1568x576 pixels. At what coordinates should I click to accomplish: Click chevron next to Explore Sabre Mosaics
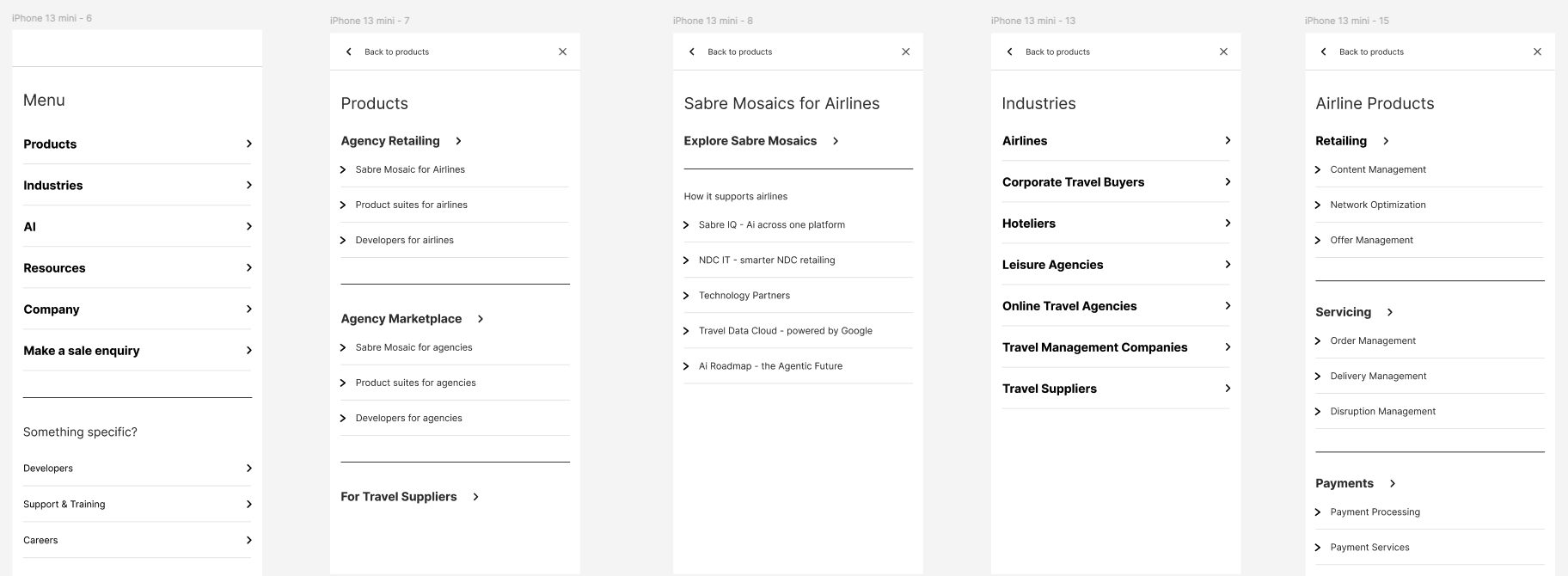pos(835,141)
